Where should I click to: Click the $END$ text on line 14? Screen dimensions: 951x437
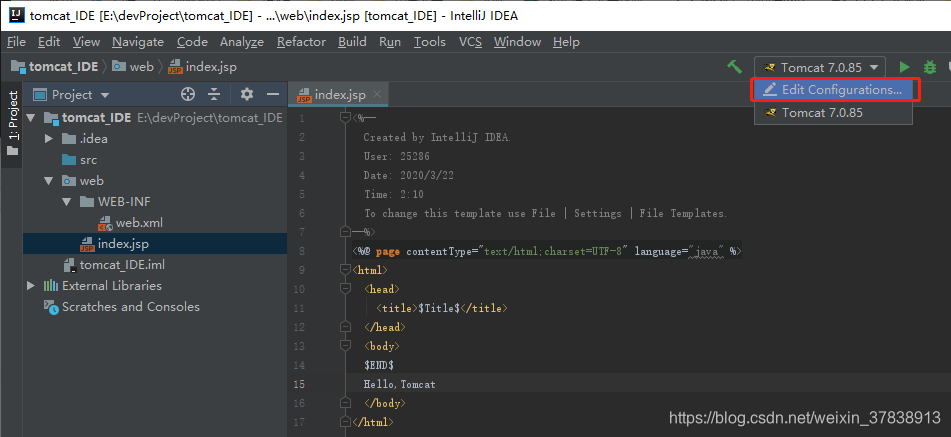tap(379, 365)
